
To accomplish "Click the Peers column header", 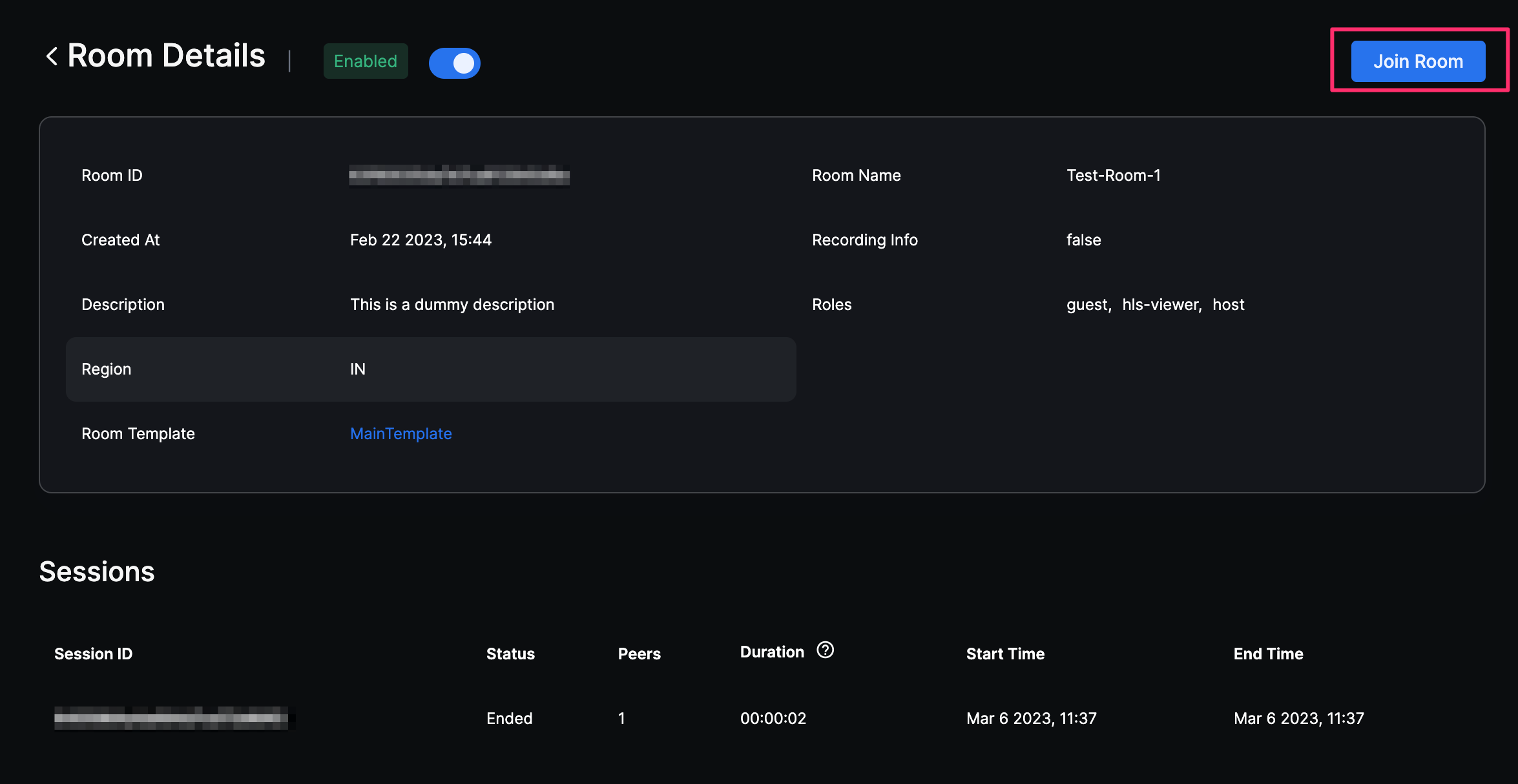I will click(x=639, y=654).
